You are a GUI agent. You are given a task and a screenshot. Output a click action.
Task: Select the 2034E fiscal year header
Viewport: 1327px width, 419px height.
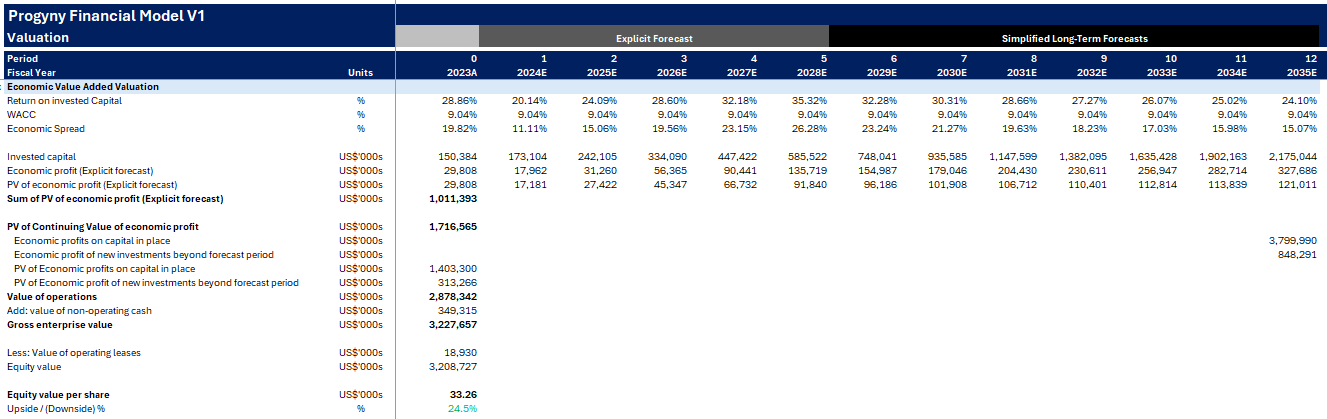[1231, 73]
